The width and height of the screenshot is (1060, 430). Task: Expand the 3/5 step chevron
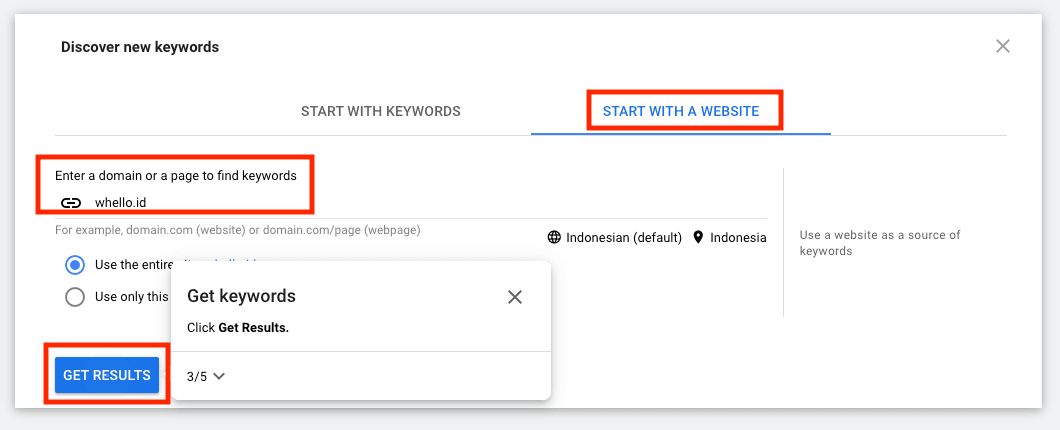tap(220, 376)
